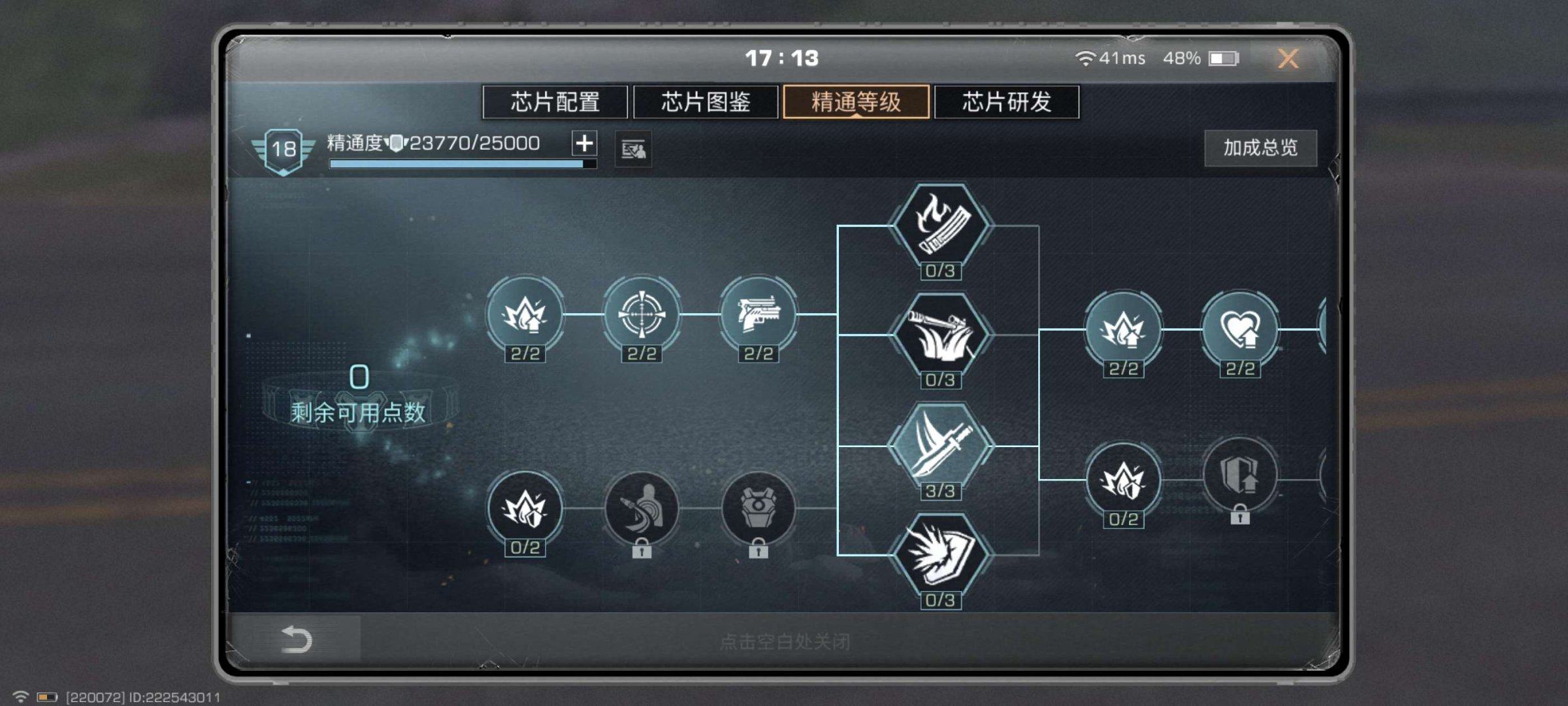Click the mastery progress bar

463,164
